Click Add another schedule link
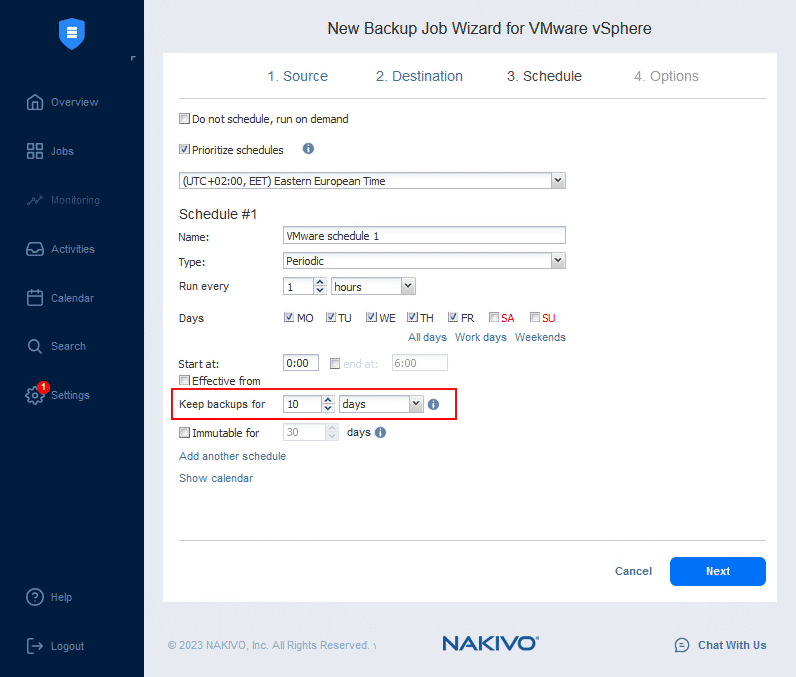The height and width of the screenshot is (677, 796). tap(233, 456)
